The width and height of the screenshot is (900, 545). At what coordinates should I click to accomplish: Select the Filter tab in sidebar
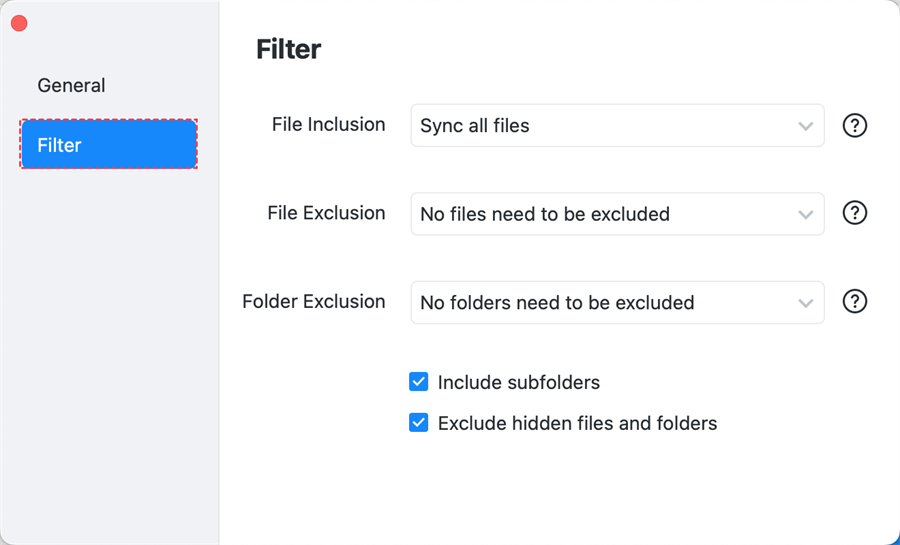point(108,145)
